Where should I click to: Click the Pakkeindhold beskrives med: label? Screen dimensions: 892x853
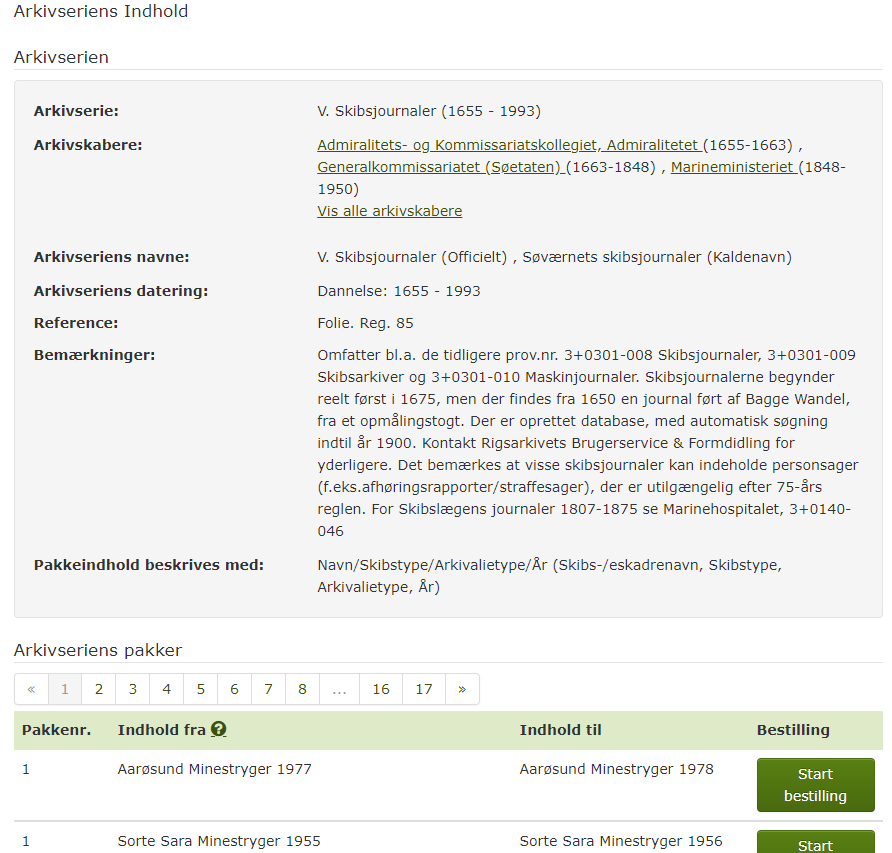tap(149, 565)
